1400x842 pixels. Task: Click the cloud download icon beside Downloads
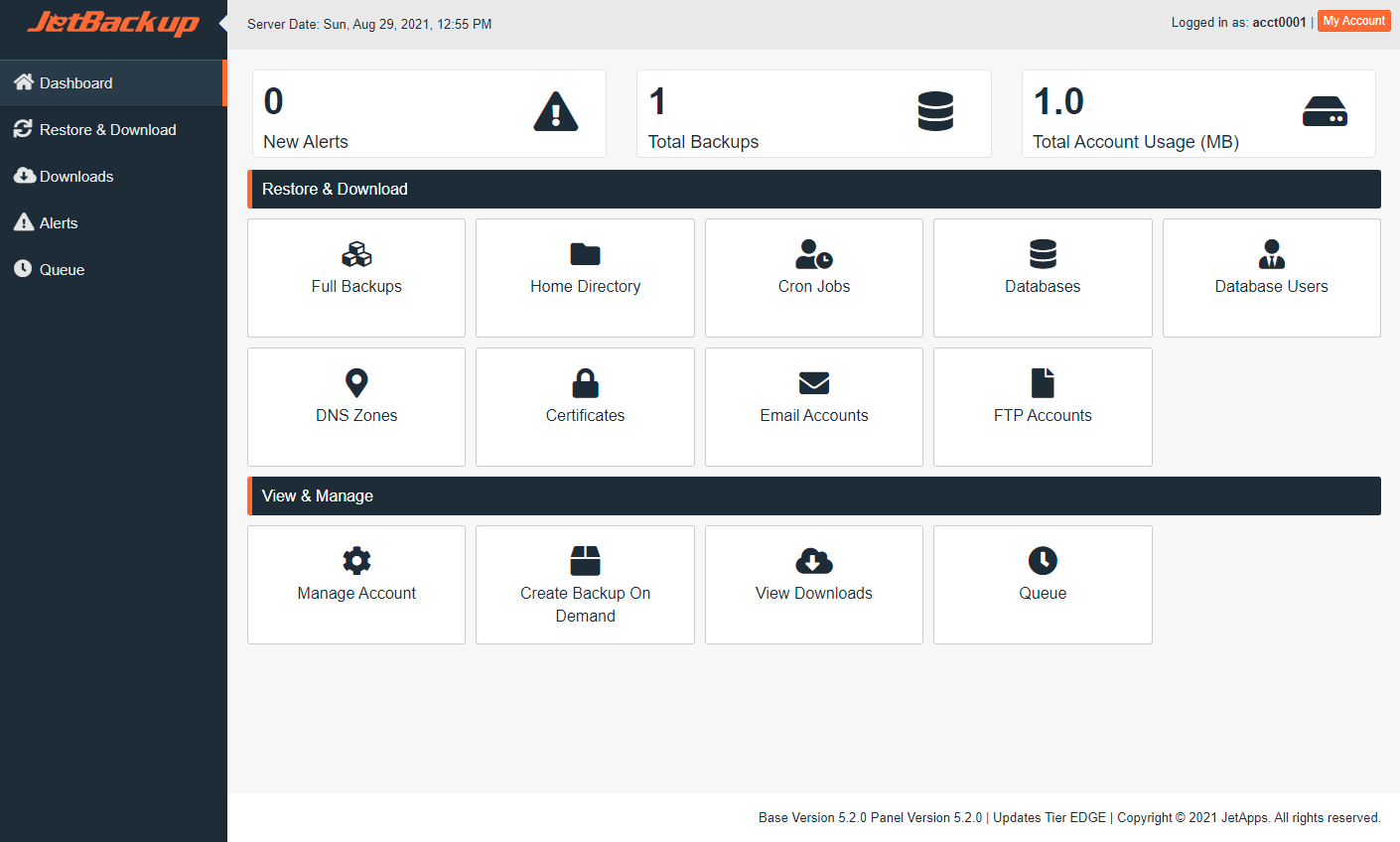point(25,176)
